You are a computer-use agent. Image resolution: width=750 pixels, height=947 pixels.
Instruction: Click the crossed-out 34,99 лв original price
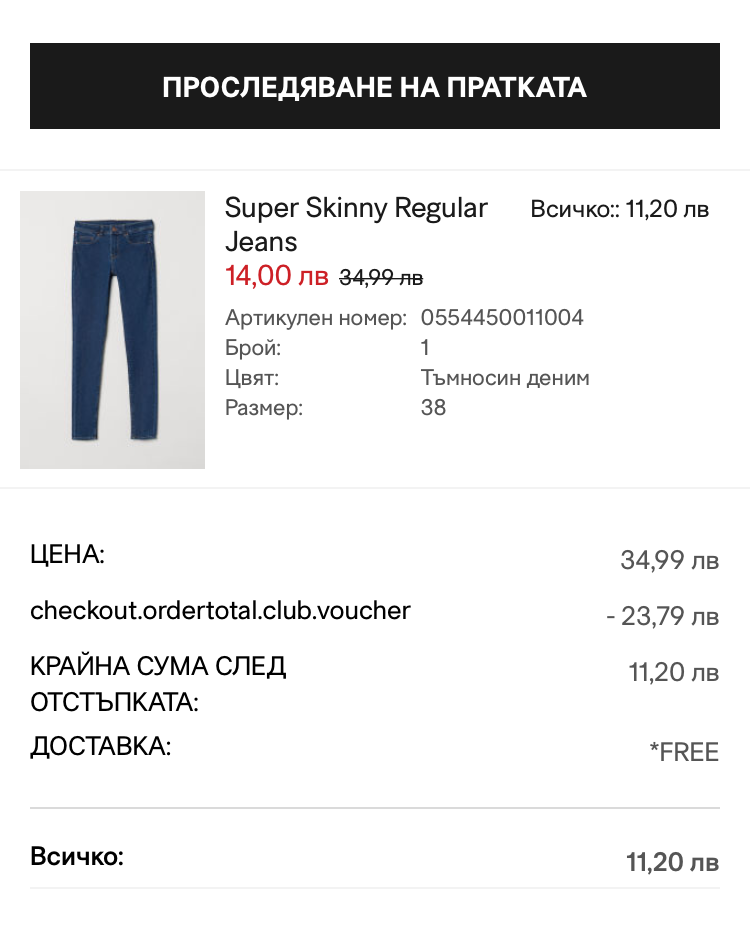click(381, 277)
